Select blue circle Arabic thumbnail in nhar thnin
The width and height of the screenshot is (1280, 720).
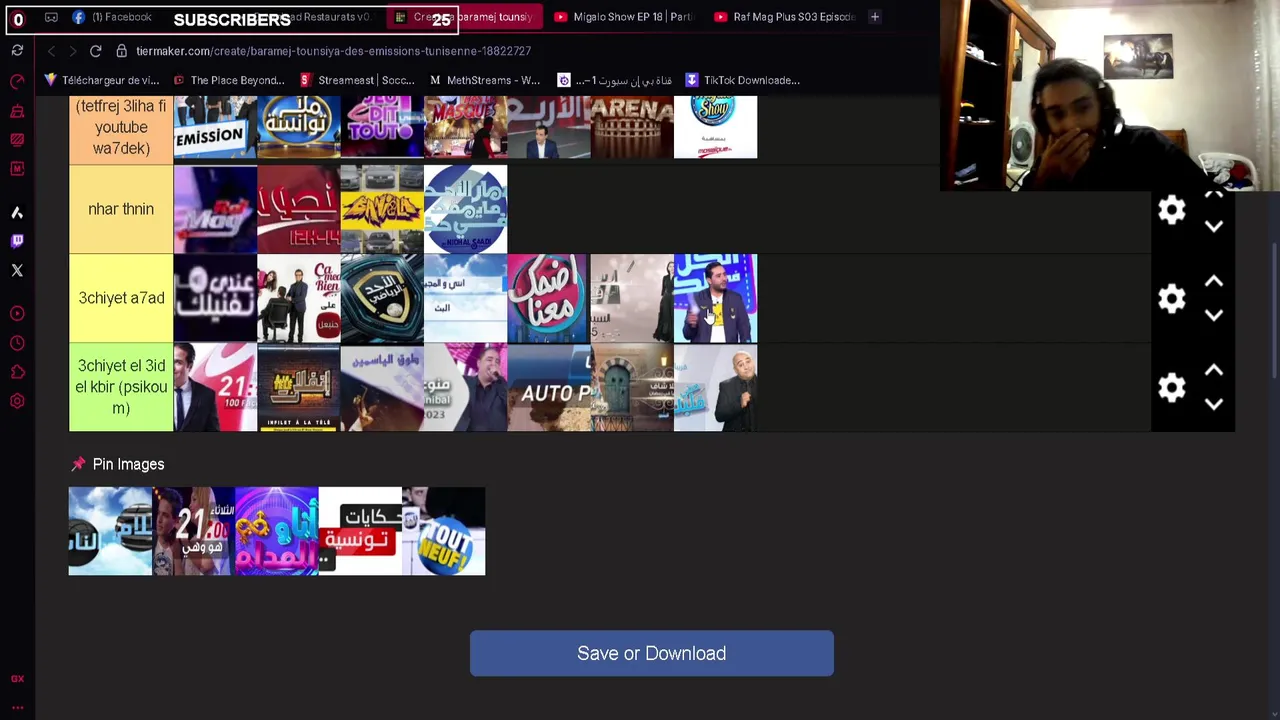[465, 209]
